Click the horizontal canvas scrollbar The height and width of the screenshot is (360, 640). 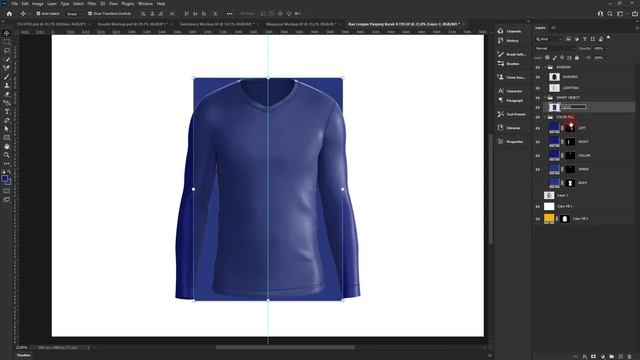click(285, 348)
